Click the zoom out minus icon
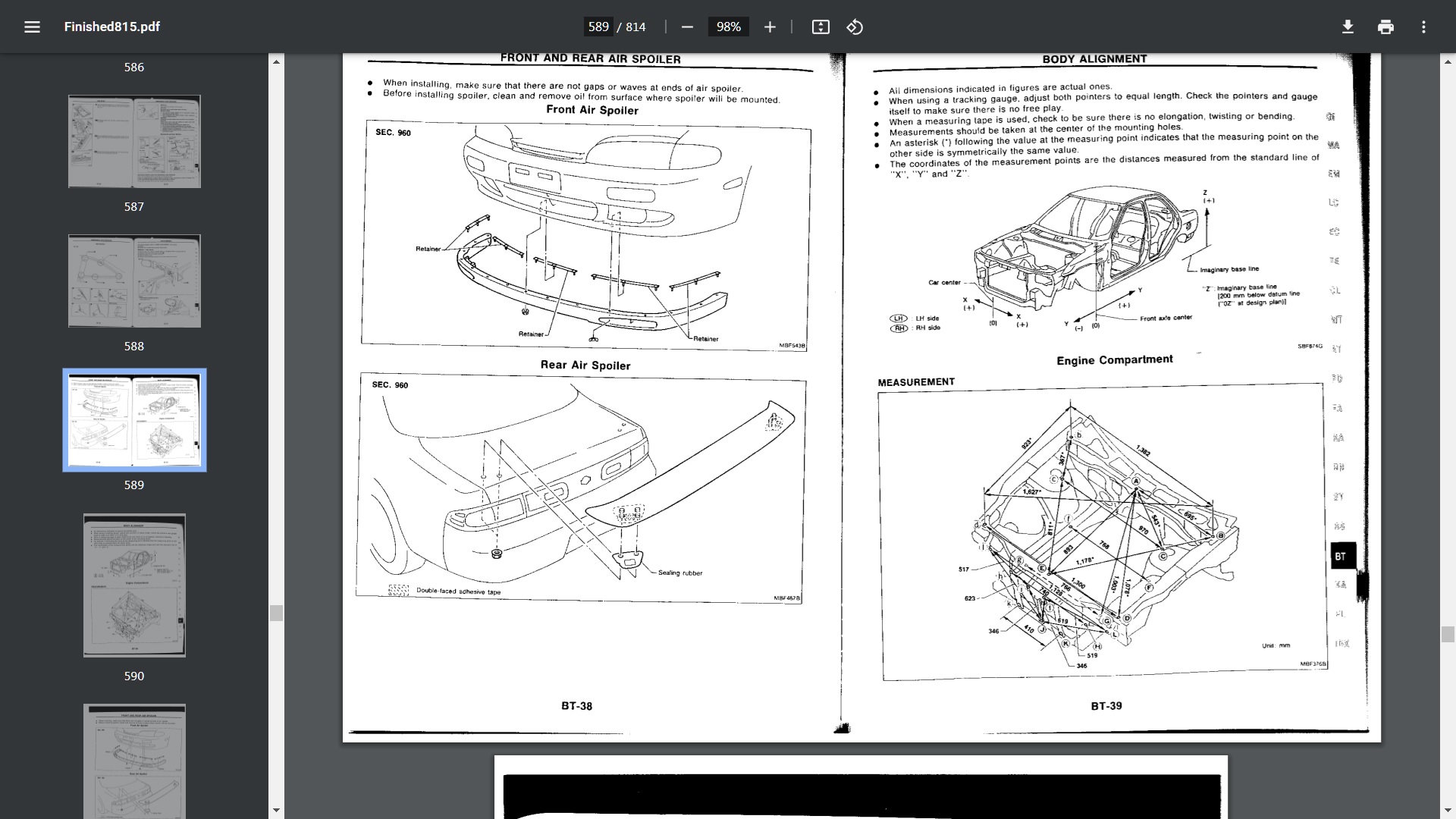The height and width of the screenshot is (819, 1456). [x=687, y=27]
